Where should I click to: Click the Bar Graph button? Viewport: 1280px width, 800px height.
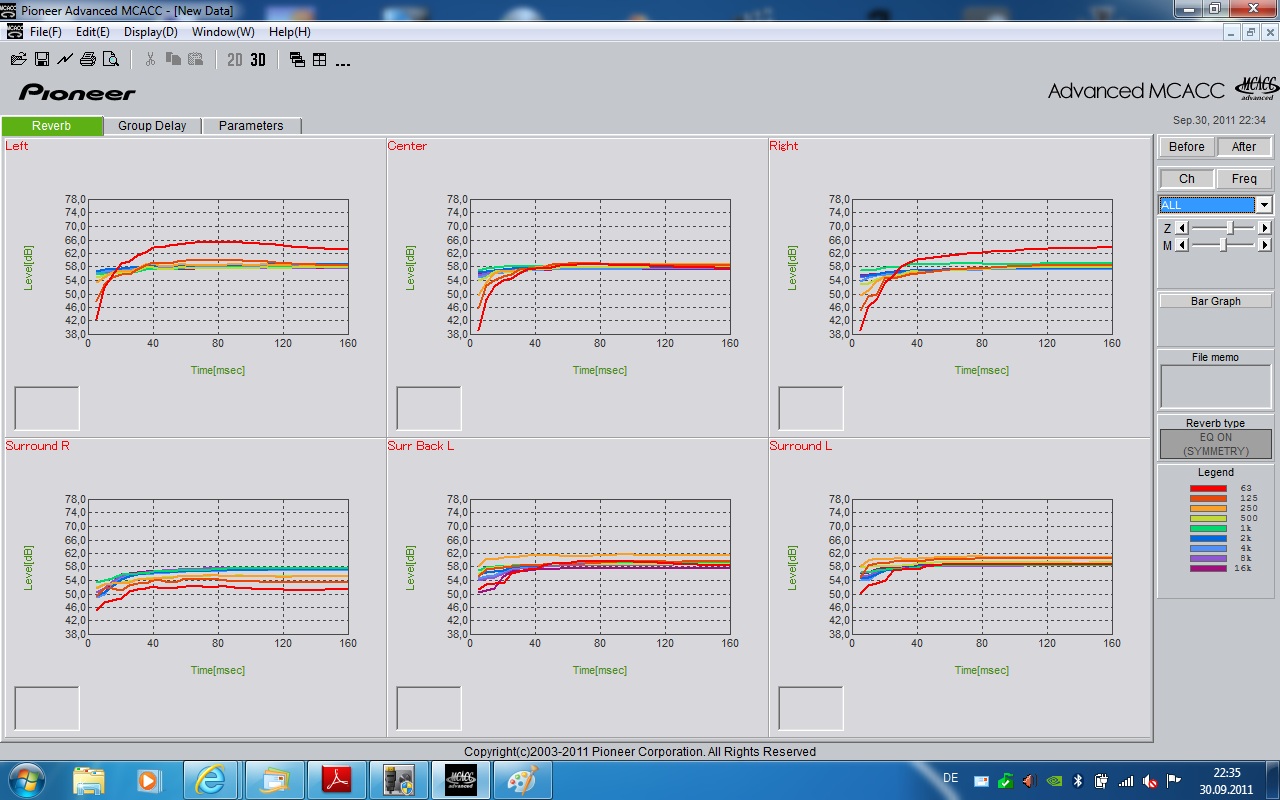point(1215,301)
